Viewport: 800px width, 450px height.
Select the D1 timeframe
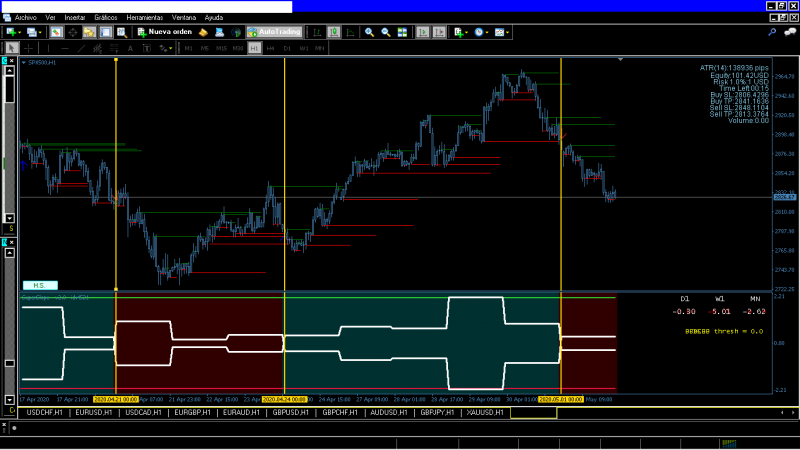pos(287,48)
